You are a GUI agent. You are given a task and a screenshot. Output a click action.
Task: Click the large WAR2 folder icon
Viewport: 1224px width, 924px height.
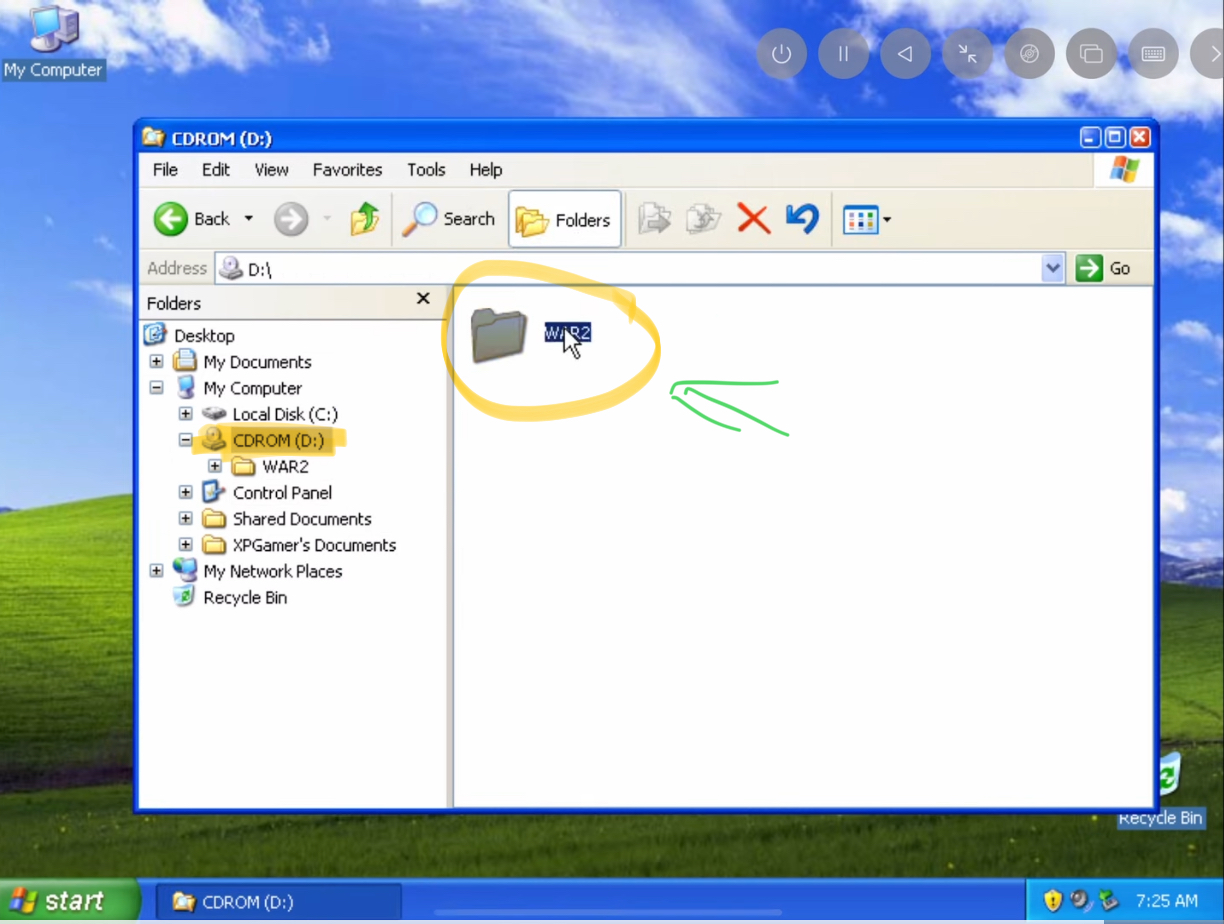(498, 334)
